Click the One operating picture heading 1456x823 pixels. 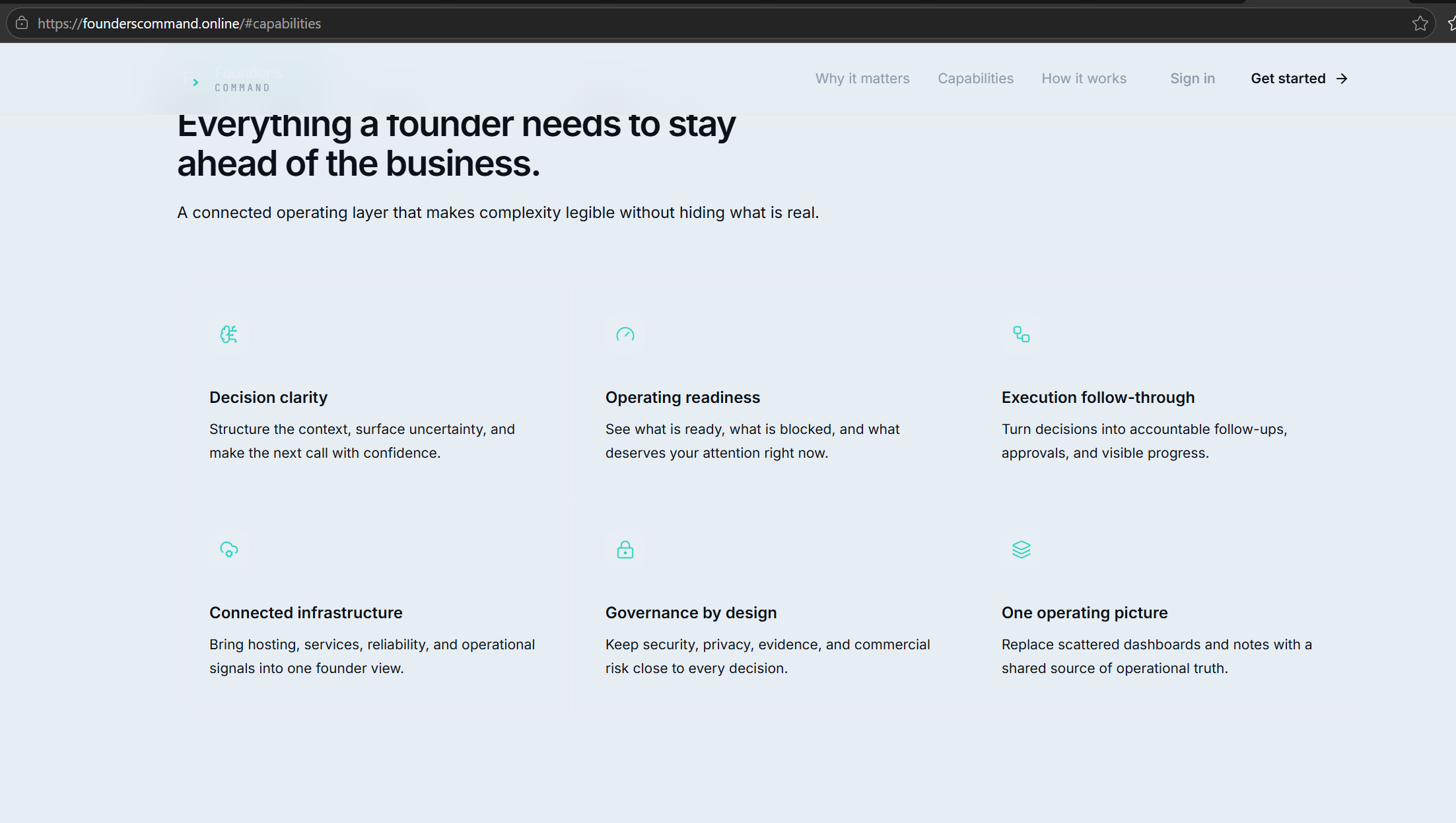(x=1084, y=613)
